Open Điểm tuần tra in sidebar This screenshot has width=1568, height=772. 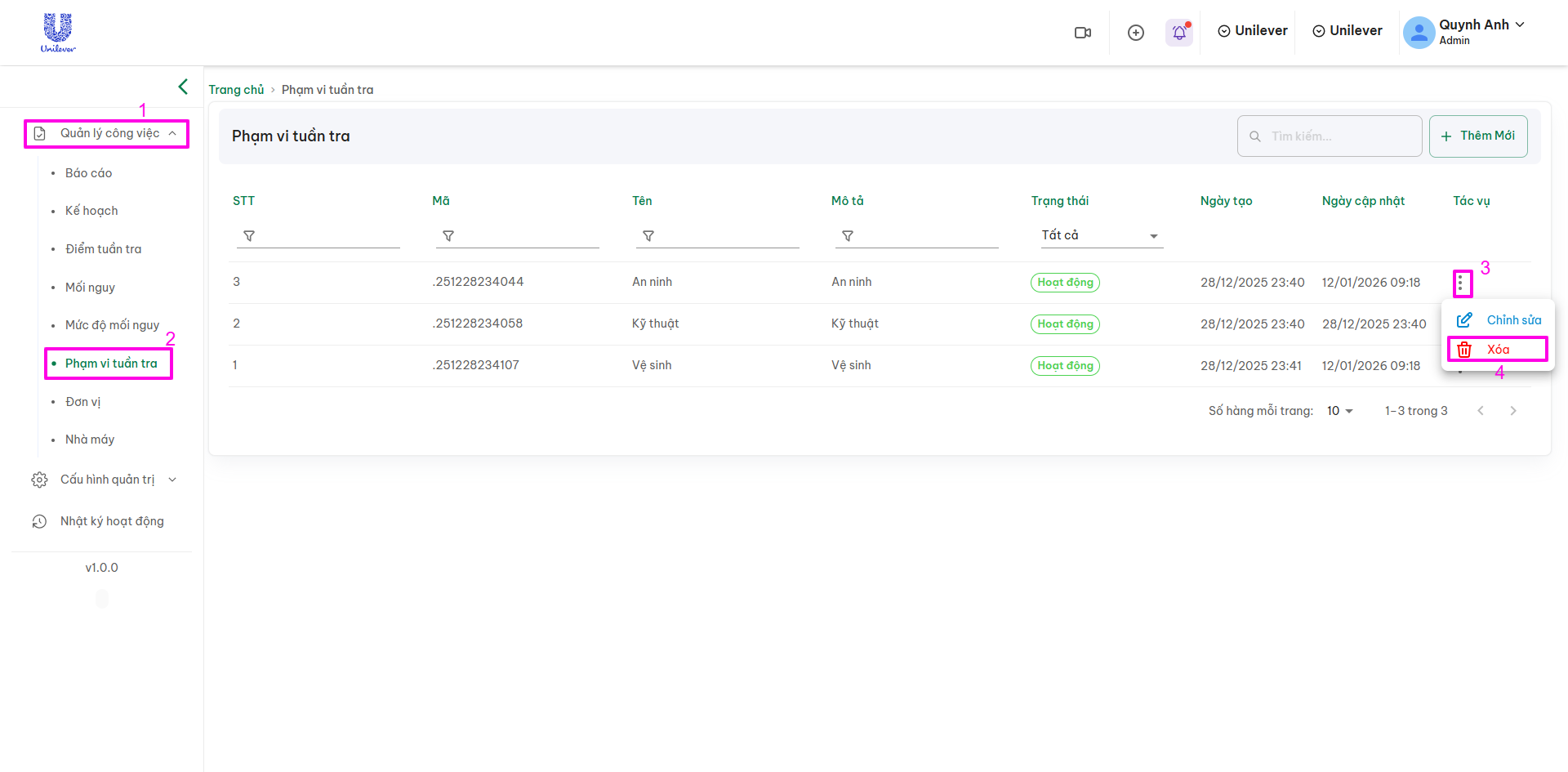tap(103, 249)
